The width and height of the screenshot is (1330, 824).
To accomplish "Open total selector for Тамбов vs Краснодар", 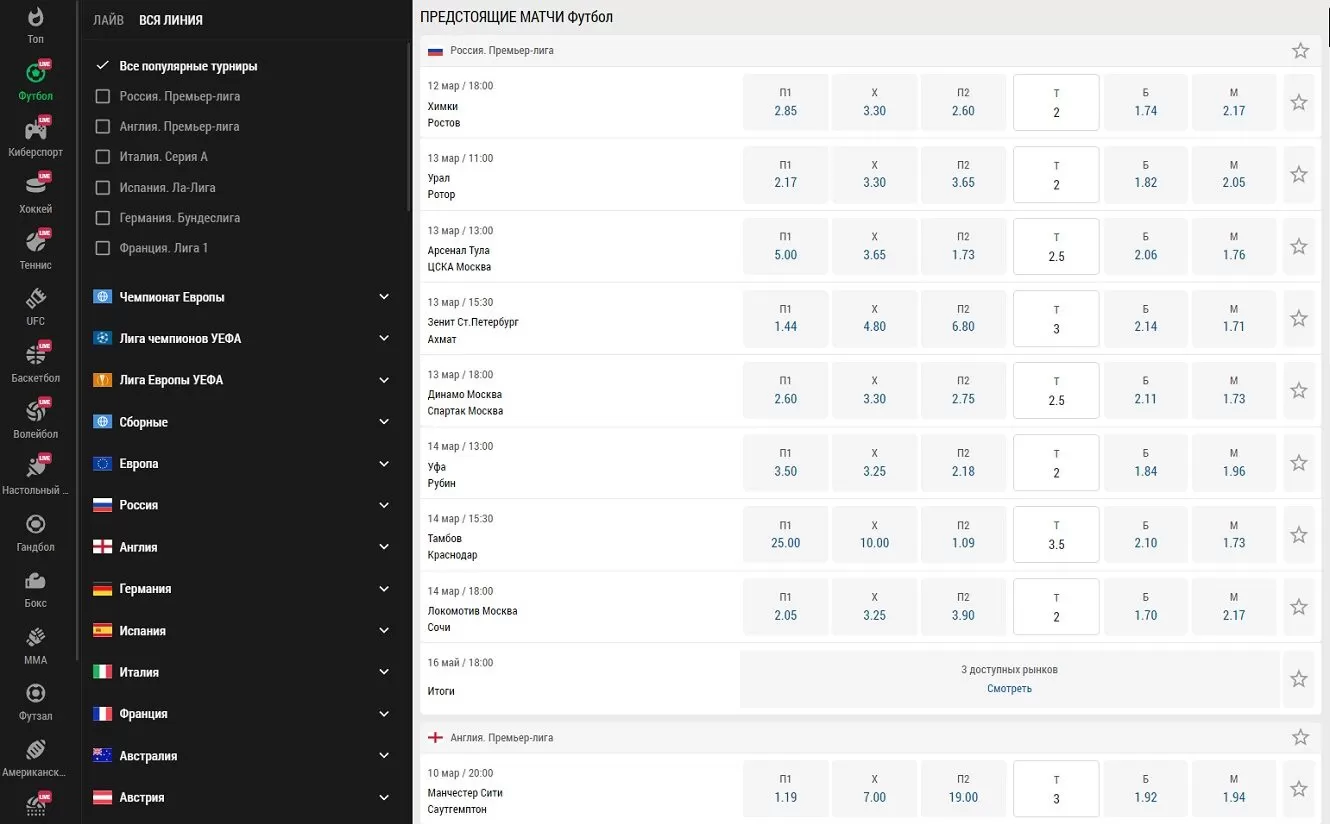I will (x=1056, y=535).
